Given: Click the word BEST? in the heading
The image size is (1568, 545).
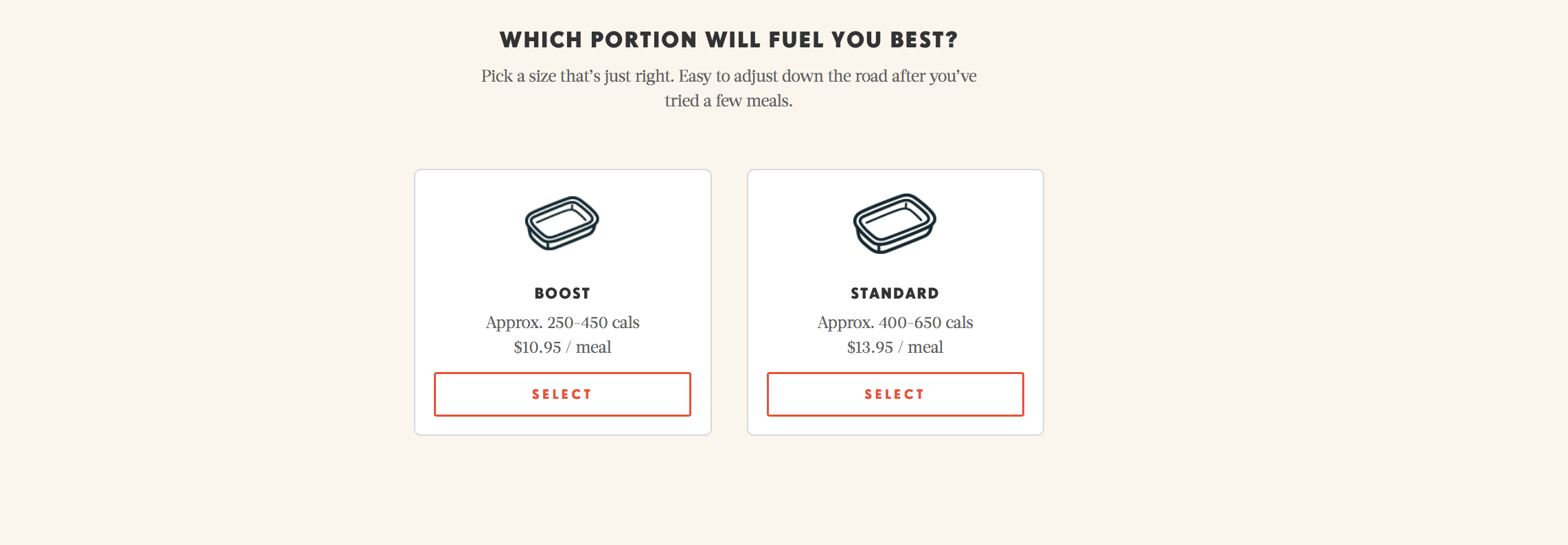Looking at the screenshot, I should (924, 40).
